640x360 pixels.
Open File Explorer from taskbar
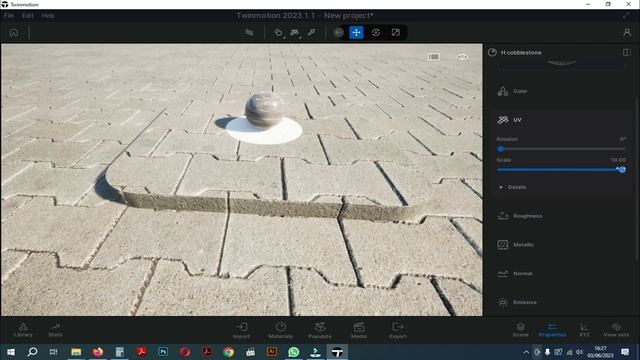tap(76, 352)
